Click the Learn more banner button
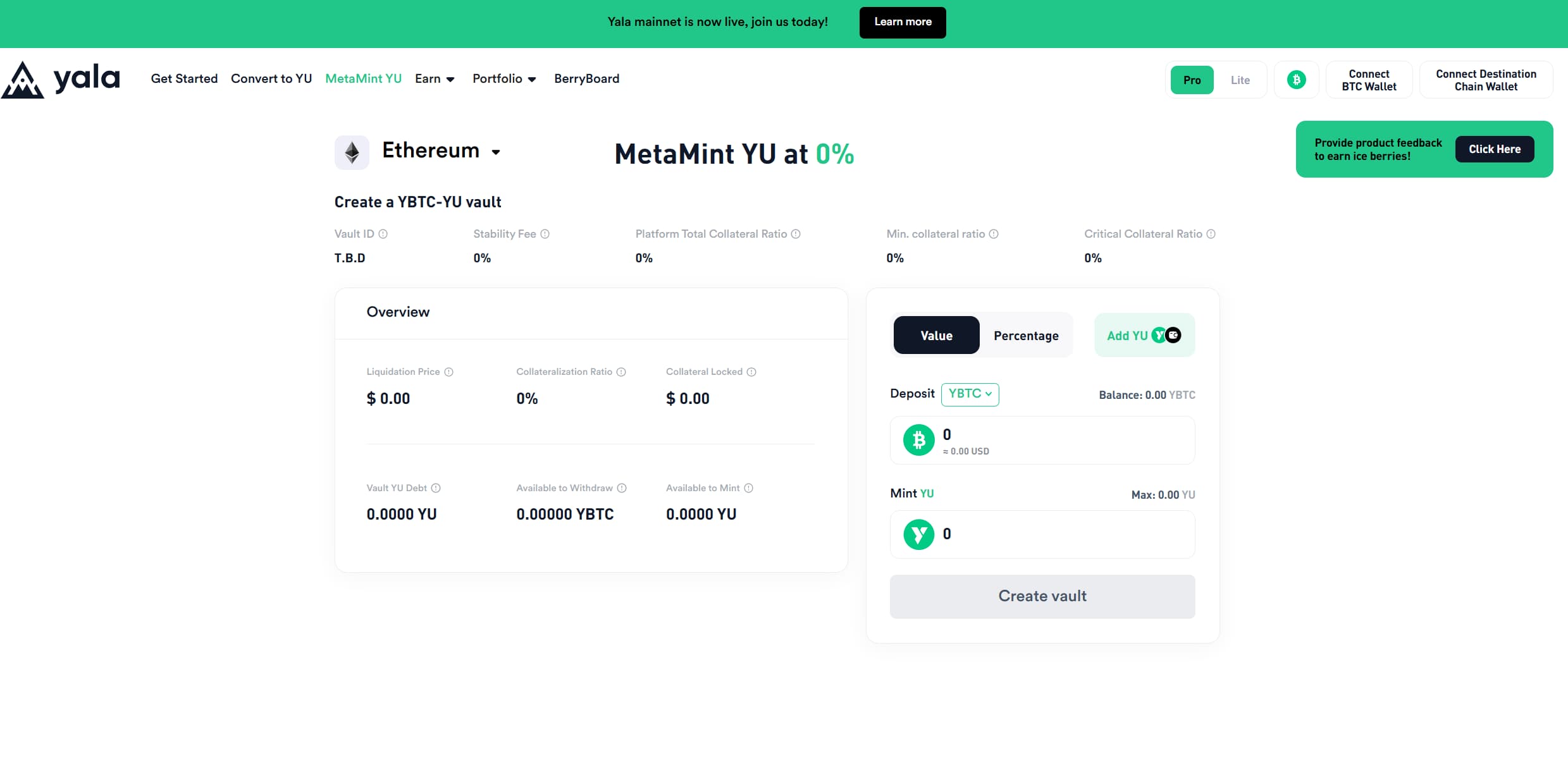This screenshot has width=1568, height=775. (x=902, y=22)
